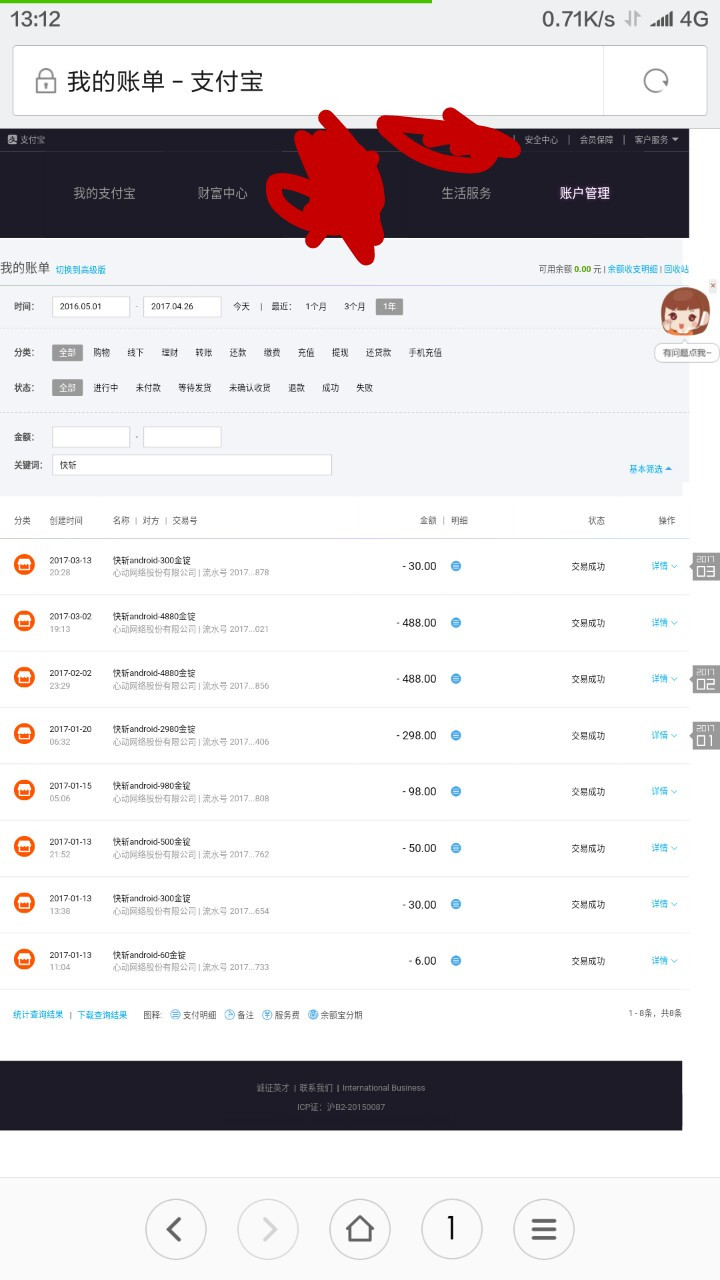The image size is (720, 1280).
Task: Tap the browser back arrow
Action: [x=176, y=1229]
